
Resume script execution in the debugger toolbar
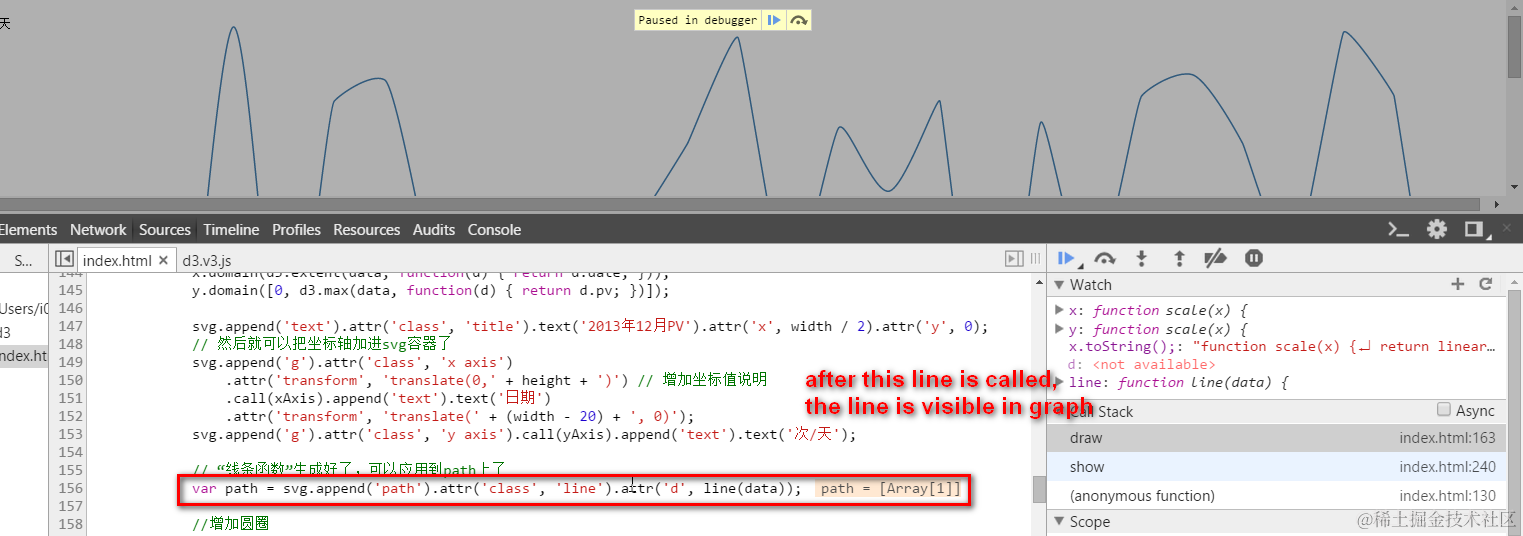[1065, 259]
